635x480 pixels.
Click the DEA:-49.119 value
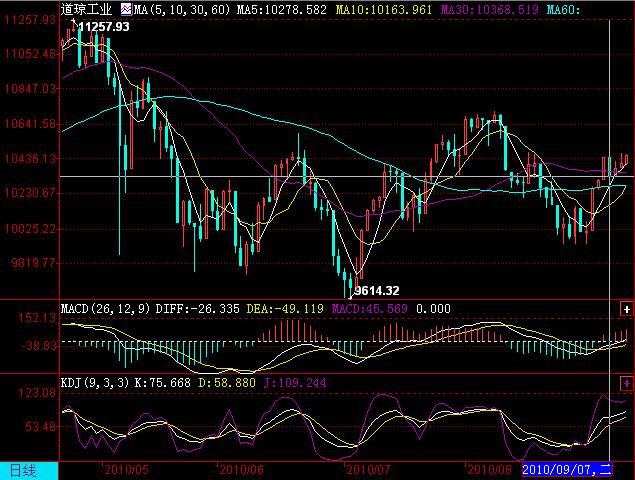pyautogui.click(x=285, y=309)
